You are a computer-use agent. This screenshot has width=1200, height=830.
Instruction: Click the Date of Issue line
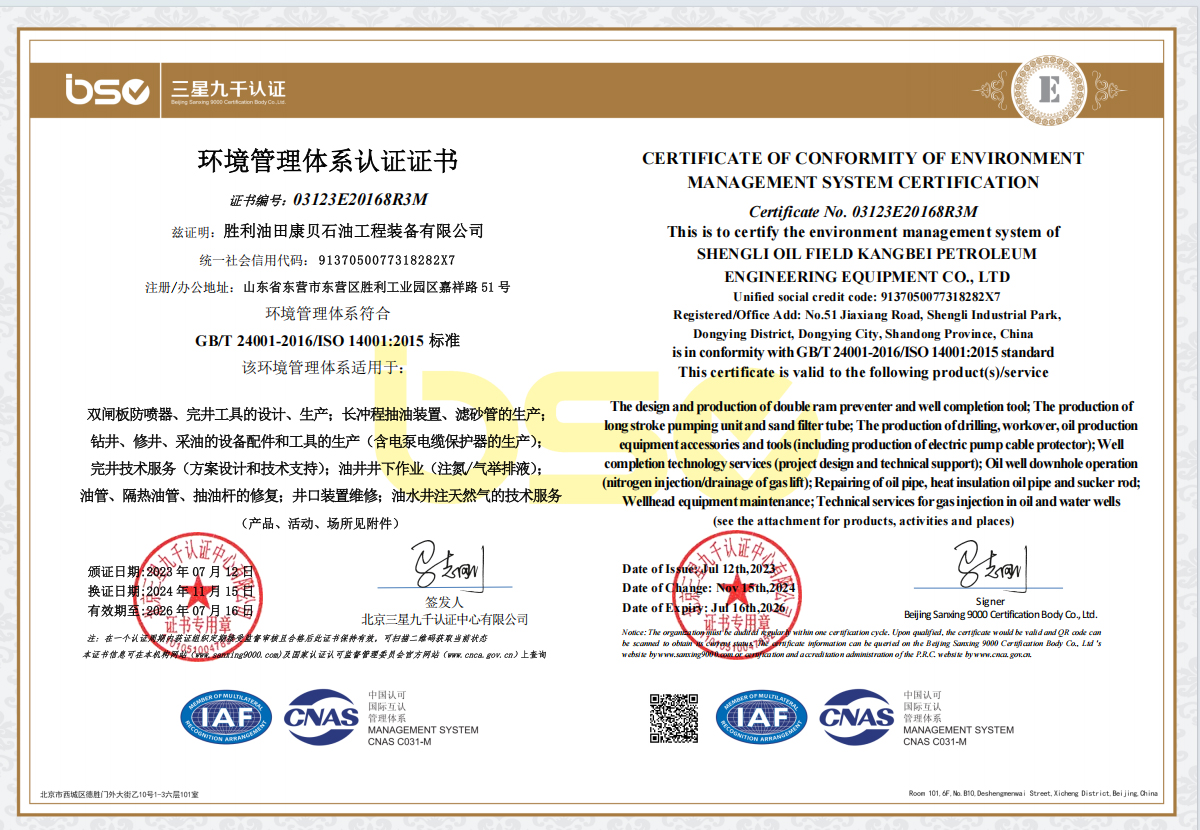coord(699,569)
